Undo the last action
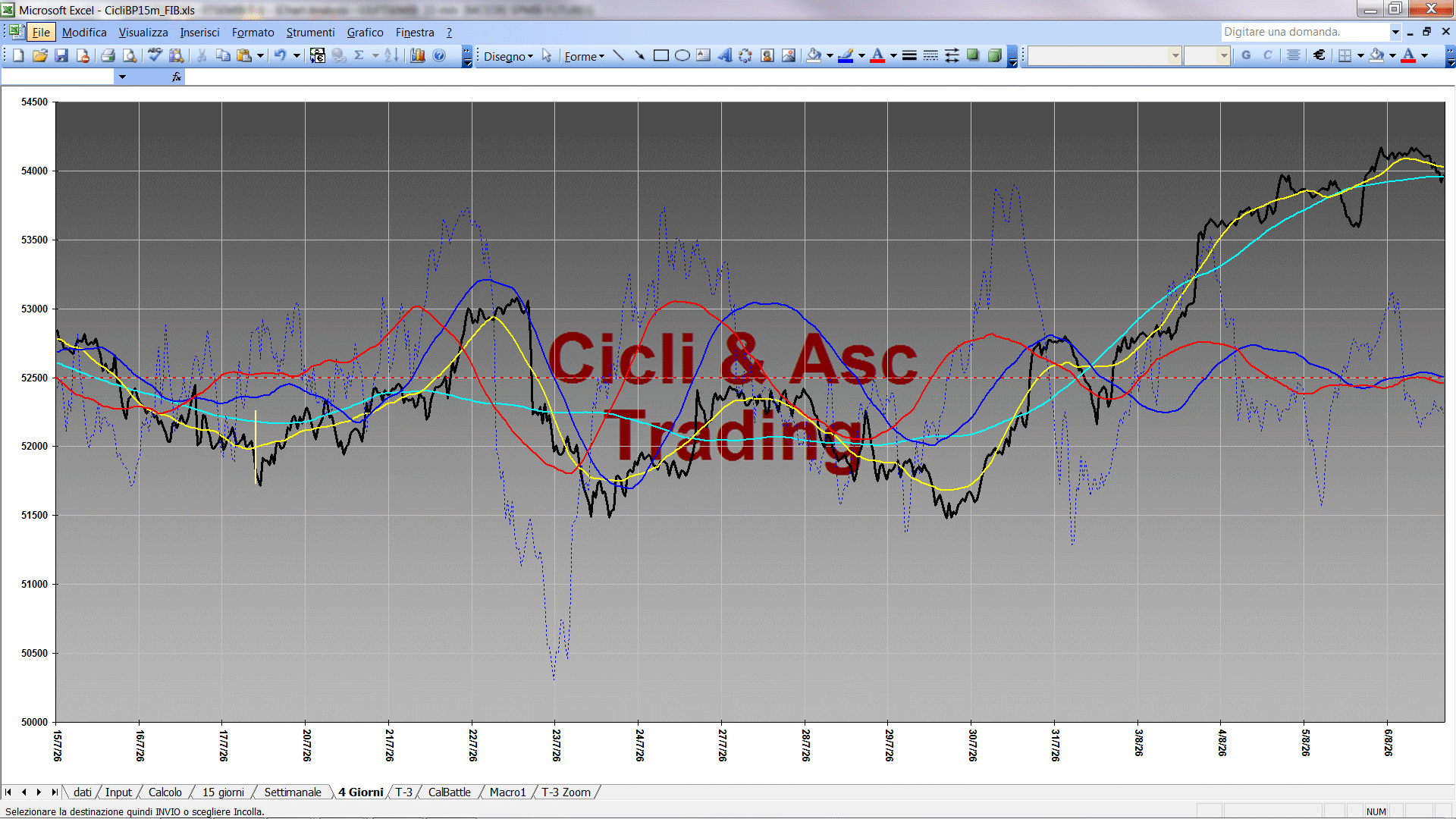Screen dimensions: 1456x819 point(281,55)
